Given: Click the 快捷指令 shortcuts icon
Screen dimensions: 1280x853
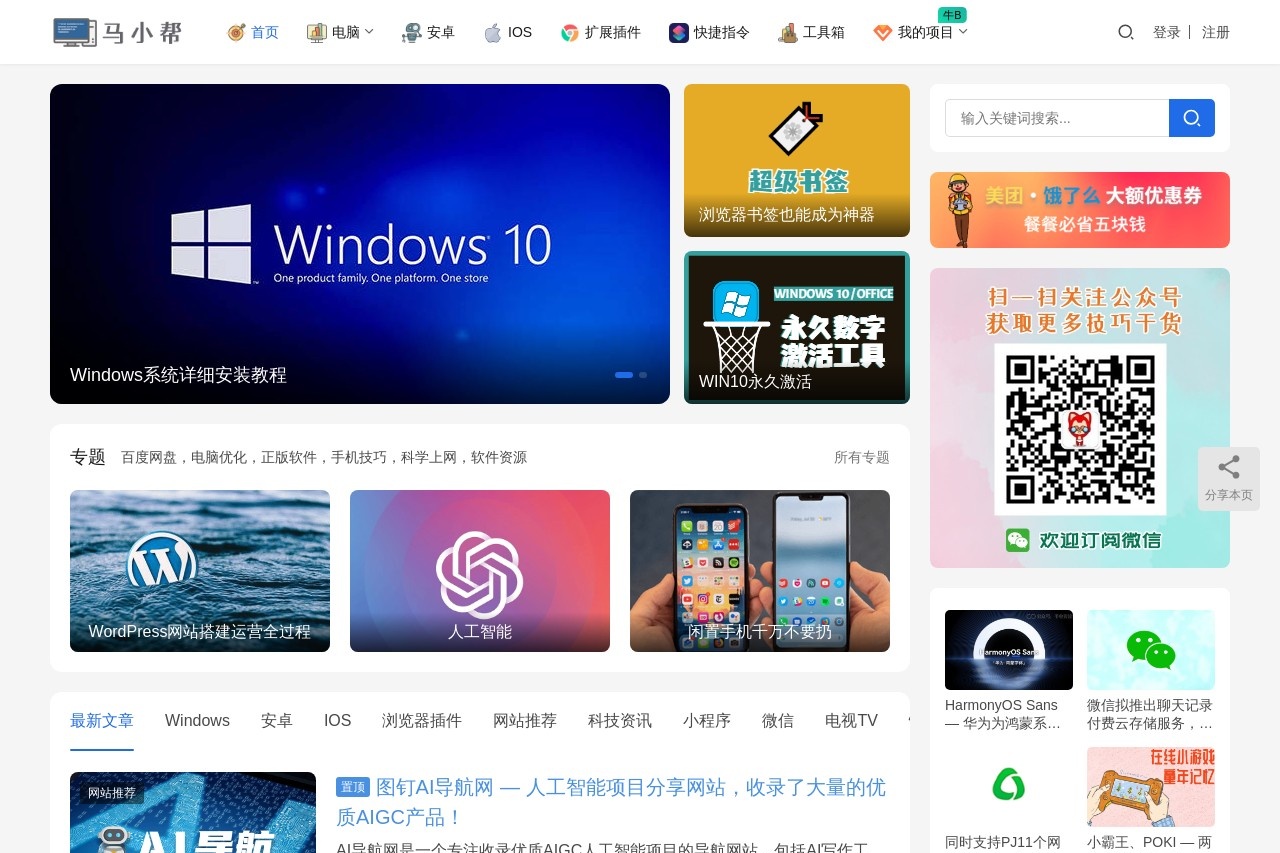Looking at the screenshot, I should (x=679, y=32).
